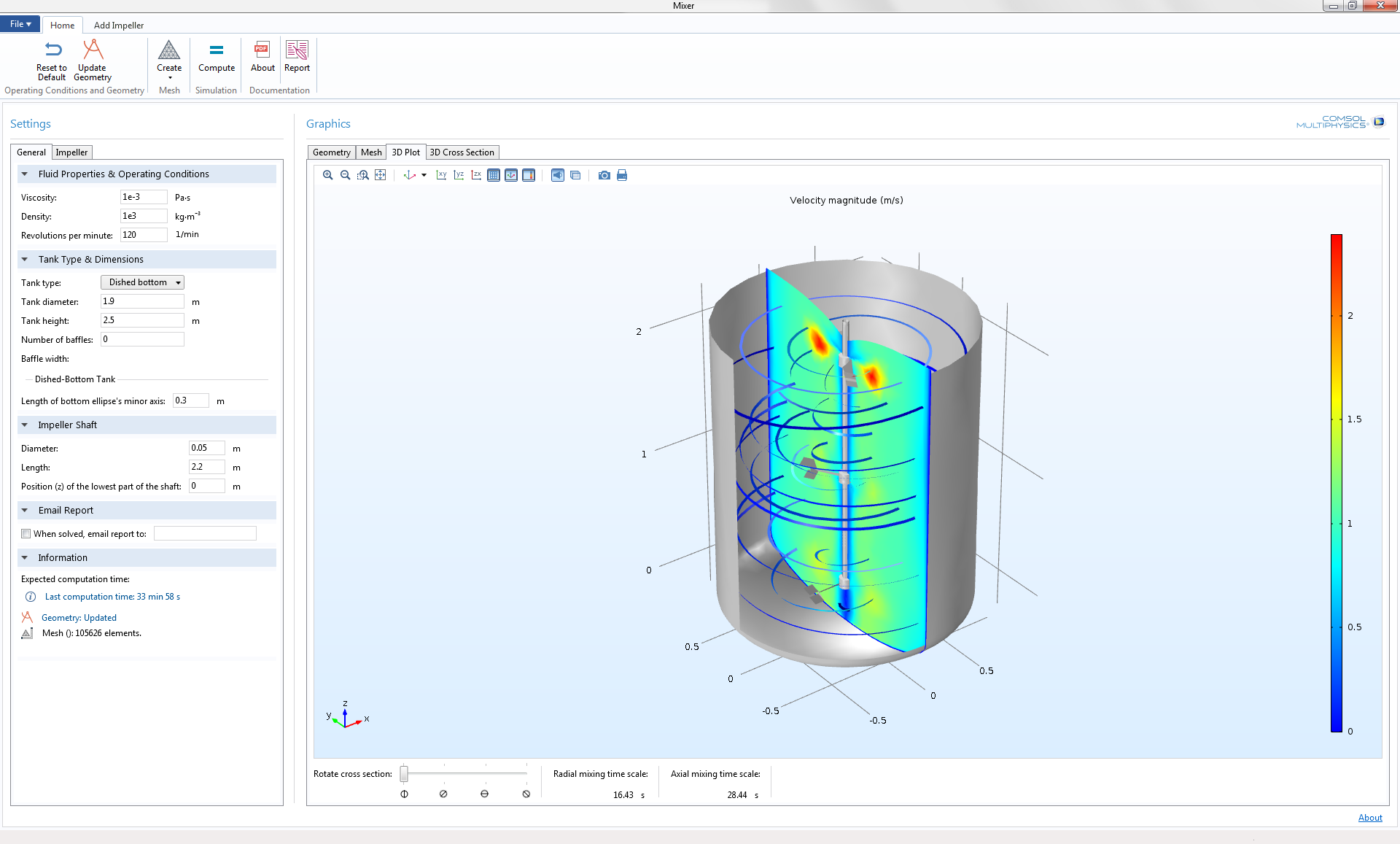Click the Rotate cross section slider handle
Image resolution: width=1400 pixels, height=844 pixels.
tap(404, 774)
